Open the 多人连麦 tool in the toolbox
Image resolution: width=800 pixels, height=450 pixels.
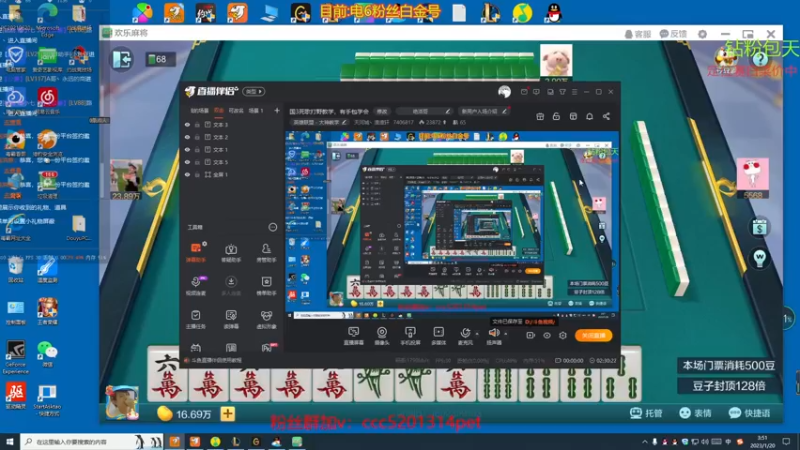point(231,286)
